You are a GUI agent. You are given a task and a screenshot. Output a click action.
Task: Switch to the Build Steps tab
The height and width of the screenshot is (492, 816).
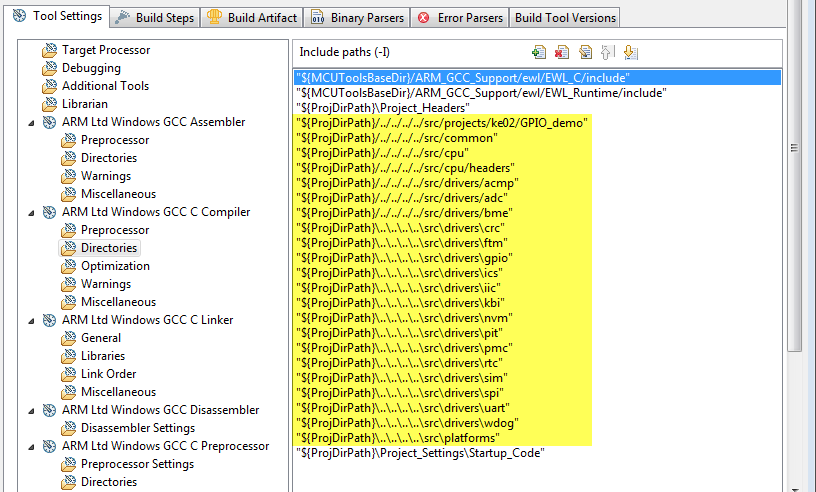coord(155,18)
